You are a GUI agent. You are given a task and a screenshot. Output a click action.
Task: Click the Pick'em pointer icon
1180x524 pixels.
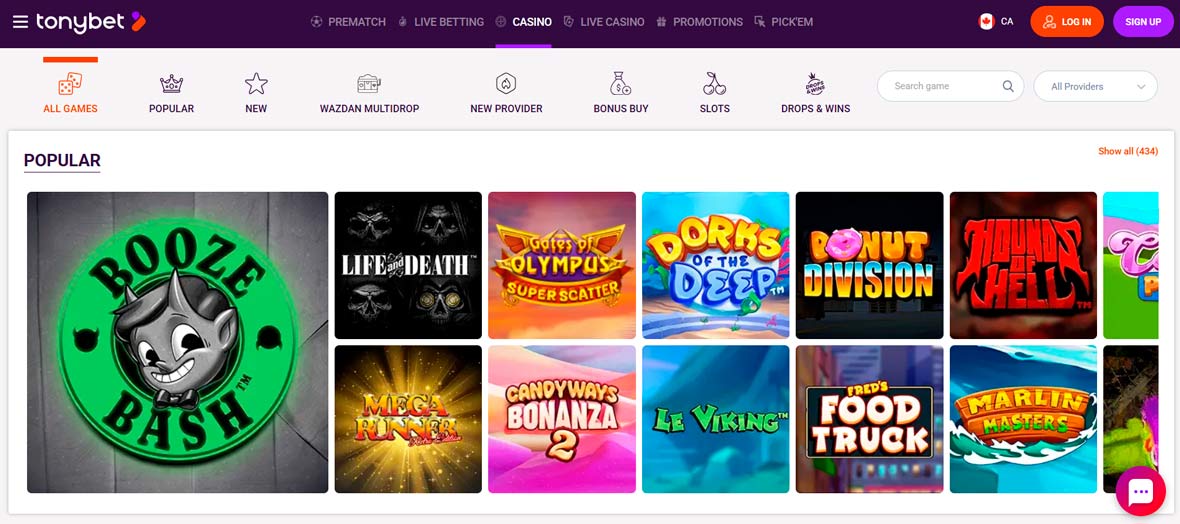759,22
